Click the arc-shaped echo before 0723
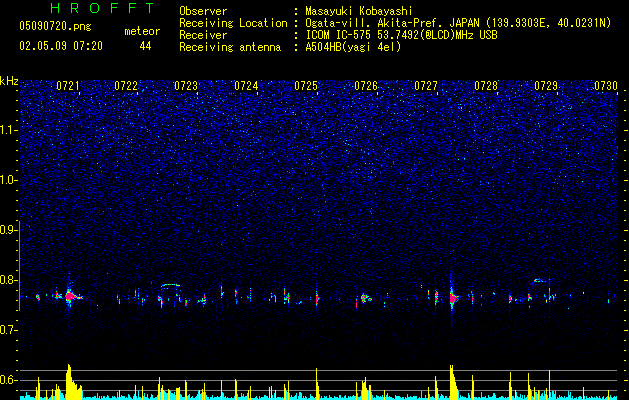629x400 pixels. tap(170, 285)
